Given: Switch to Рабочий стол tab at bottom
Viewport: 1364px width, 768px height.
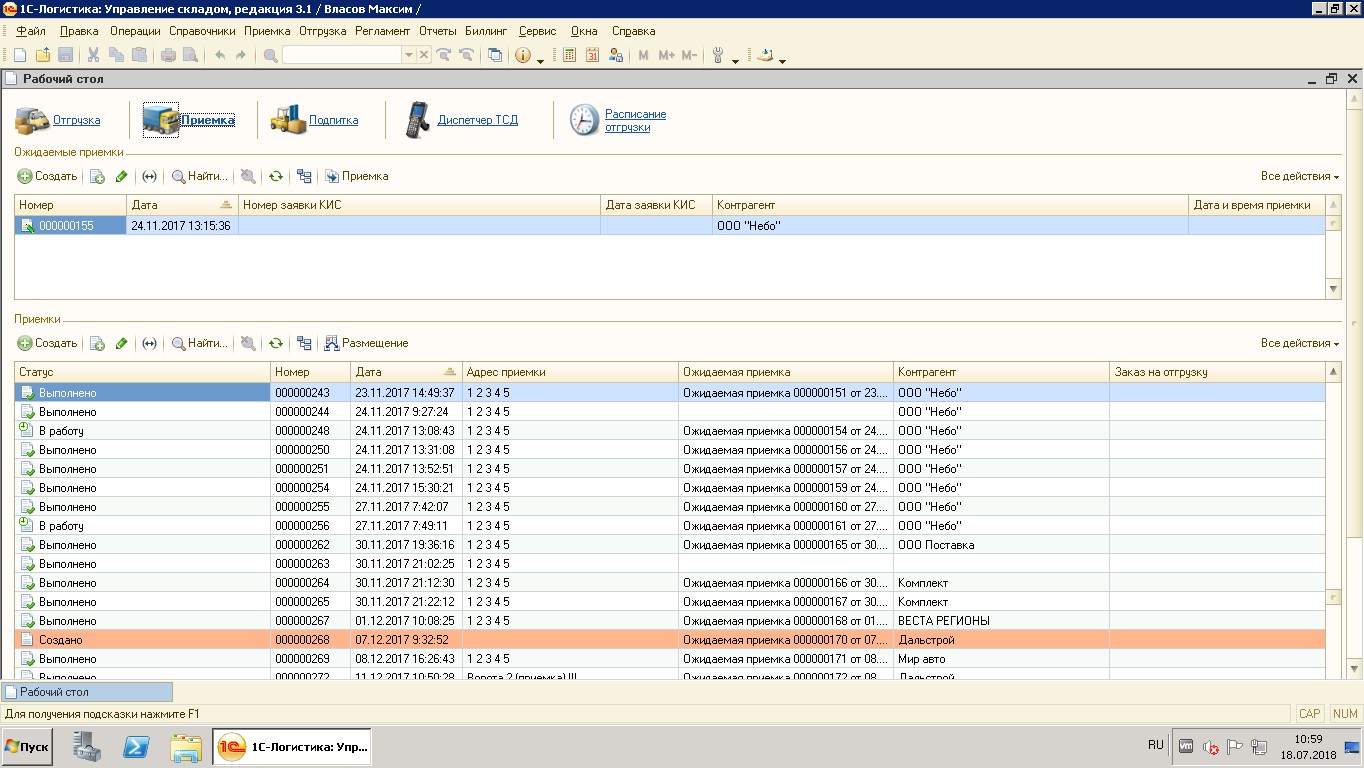Looking at the screenshot, I should [87, 692].
